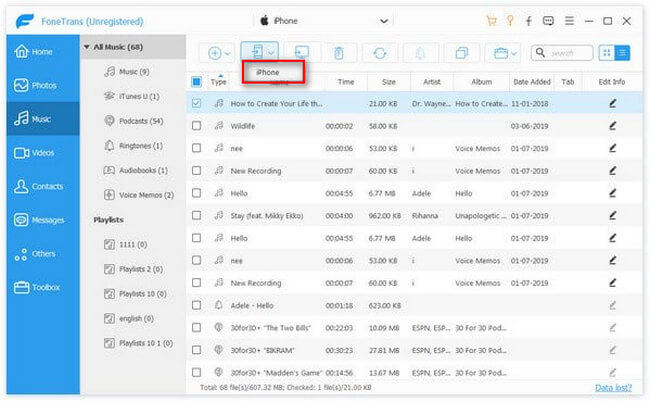Switch to grid view layout
This screenshot has height=402, width=650.
(607, 52)
